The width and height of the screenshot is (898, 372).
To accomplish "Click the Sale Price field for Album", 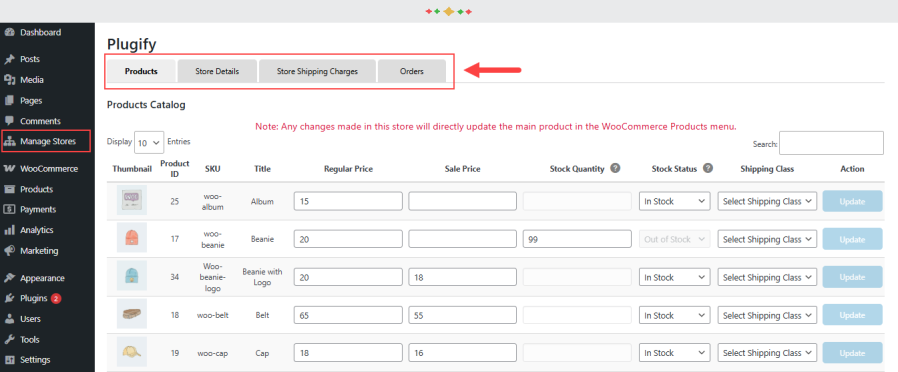I will (x=463, y=201).
